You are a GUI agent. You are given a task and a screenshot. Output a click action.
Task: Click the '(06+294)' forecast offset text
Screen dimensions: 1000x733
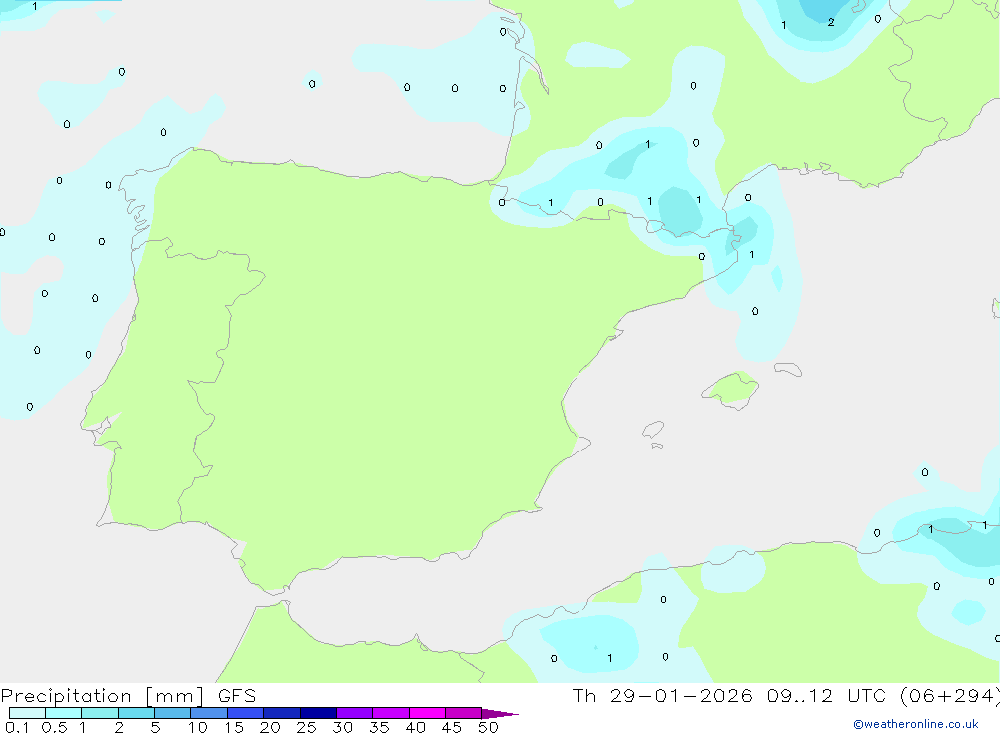tap(950, 695)
